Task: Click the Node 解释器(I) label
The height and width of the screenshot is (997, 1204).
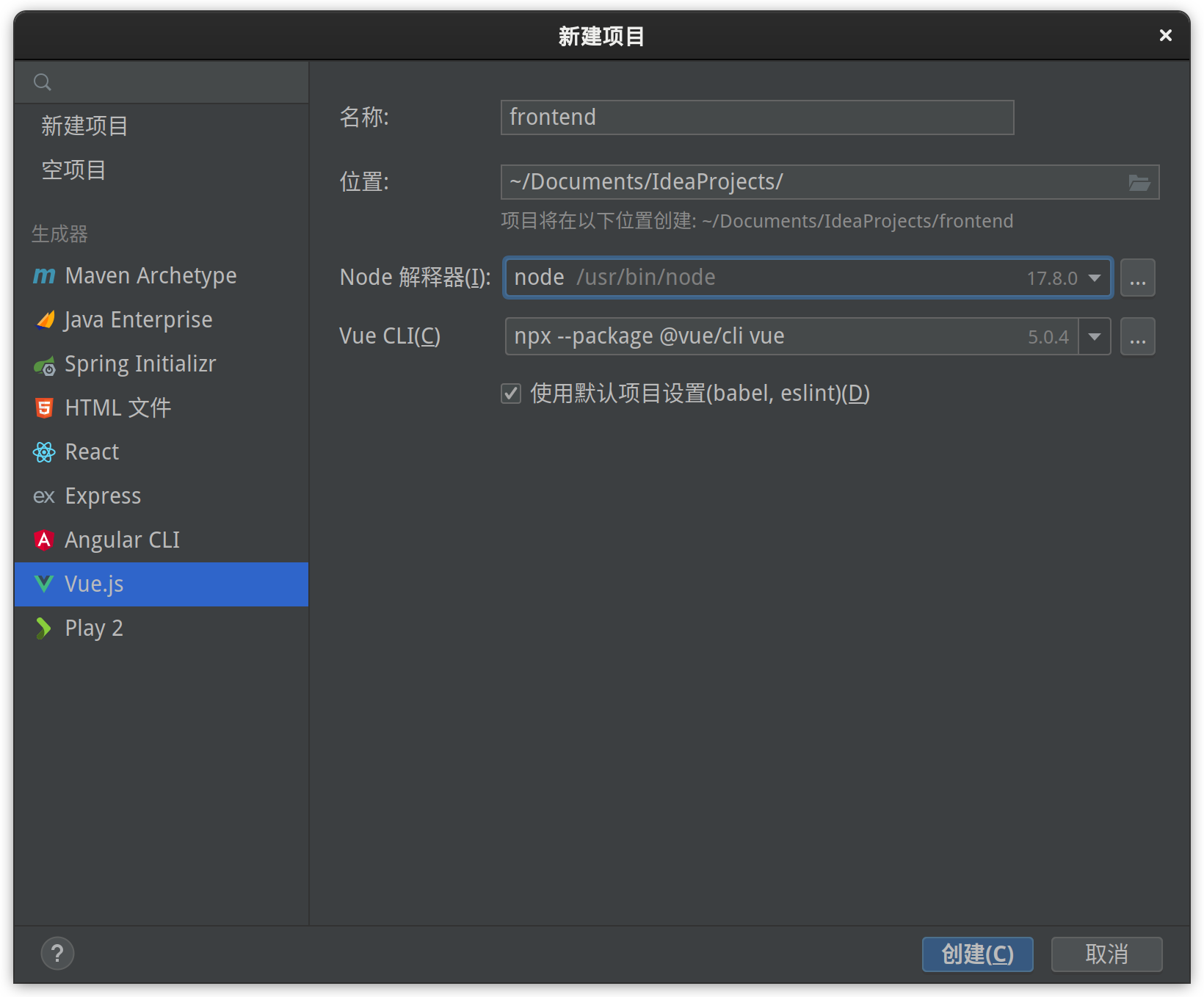Action: tap(415, 278)
